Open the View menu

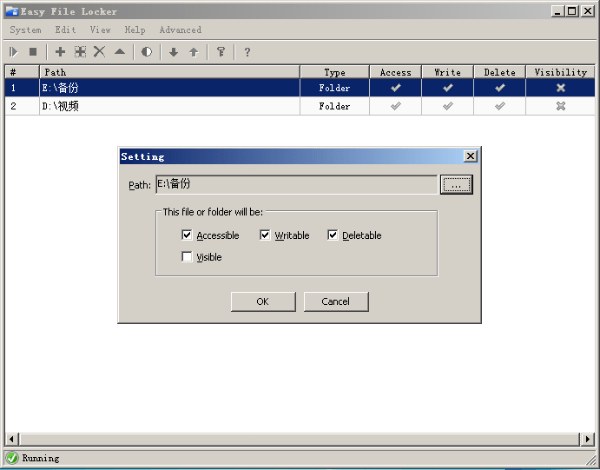(100, 30)
